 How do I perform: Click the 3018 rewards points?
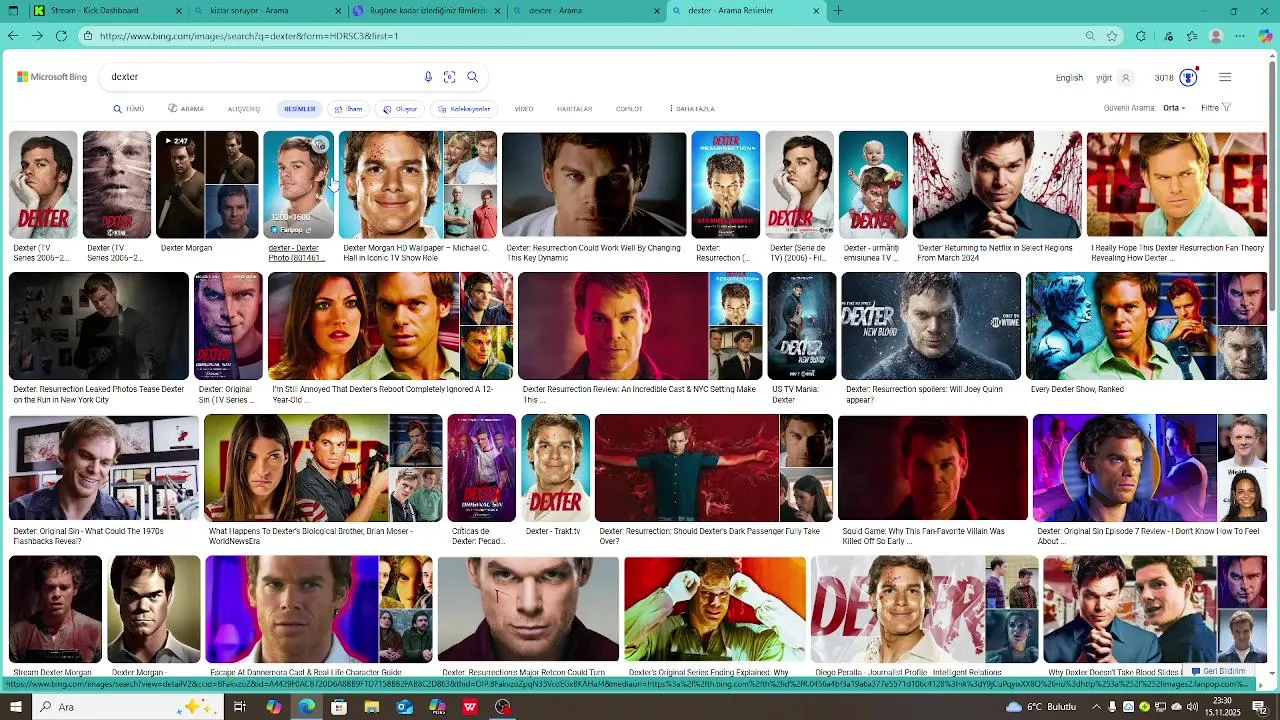pyautogui.click(x=1164, y=78)
